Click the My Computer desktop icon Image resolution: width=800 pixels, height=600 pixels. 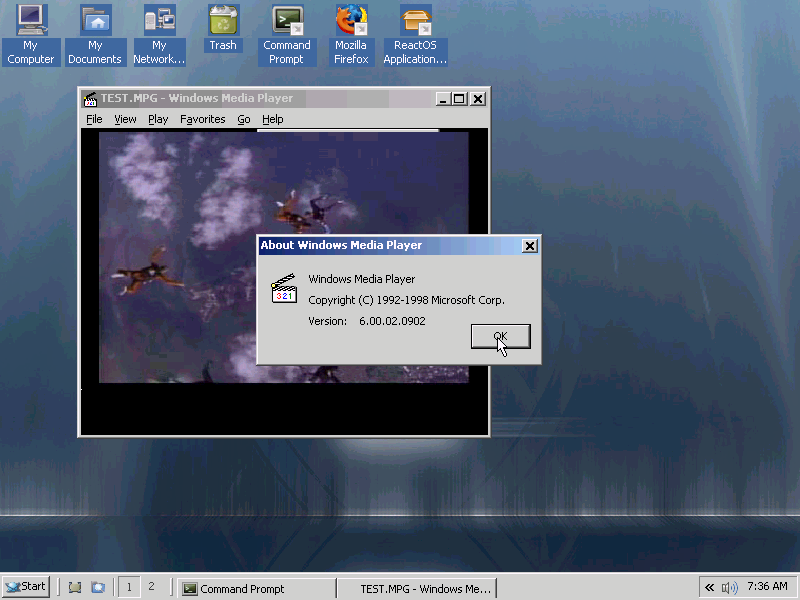31,34
